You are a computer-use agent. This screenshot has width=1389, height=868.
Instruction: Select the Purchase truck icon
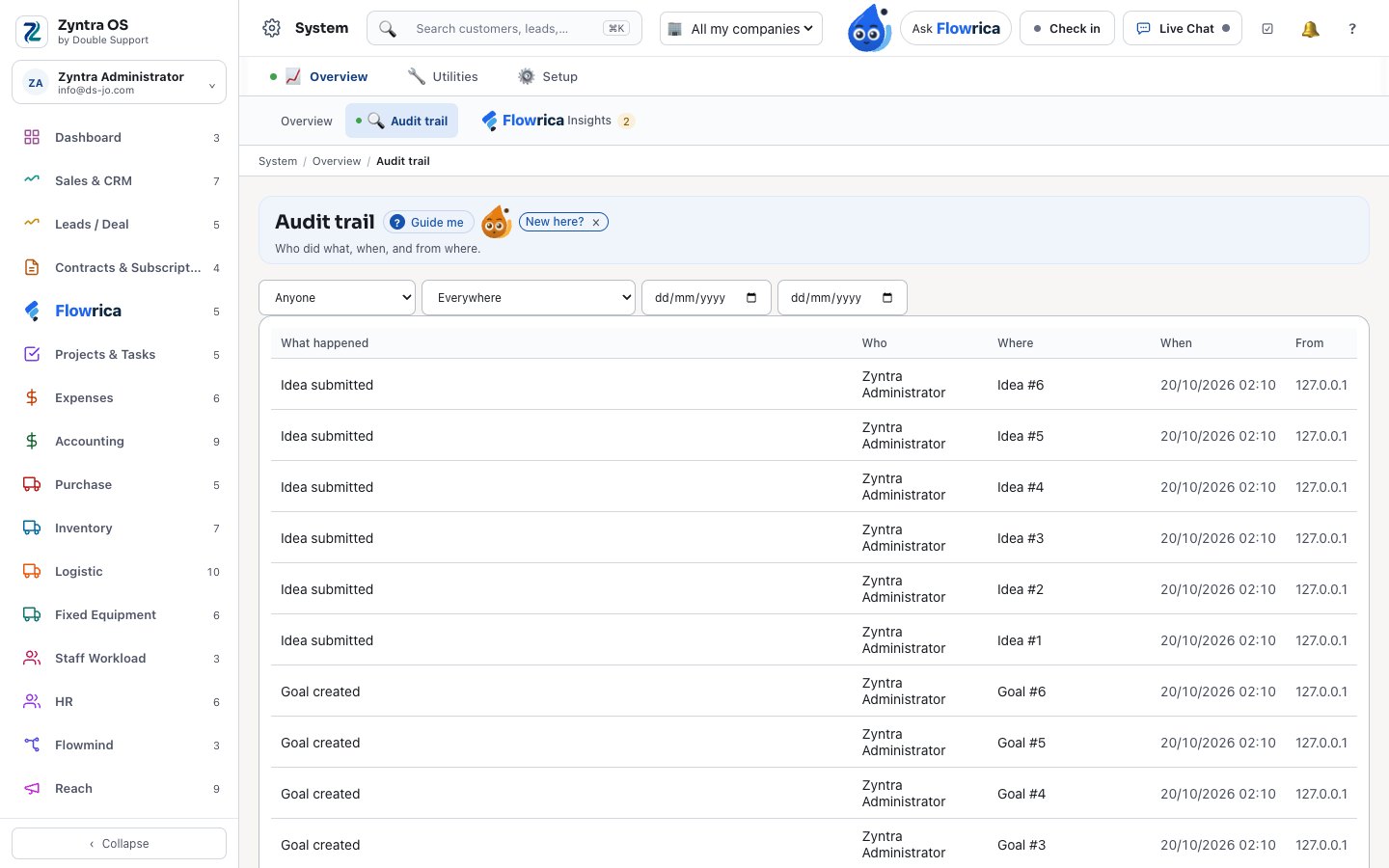pos(32,485)
